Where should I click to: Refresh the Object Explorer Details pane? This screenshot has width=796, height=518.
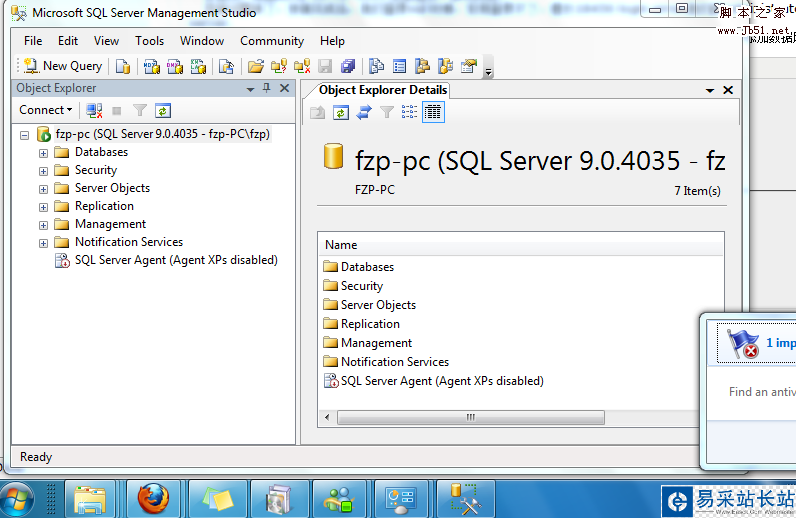click(x=341, y=112)
